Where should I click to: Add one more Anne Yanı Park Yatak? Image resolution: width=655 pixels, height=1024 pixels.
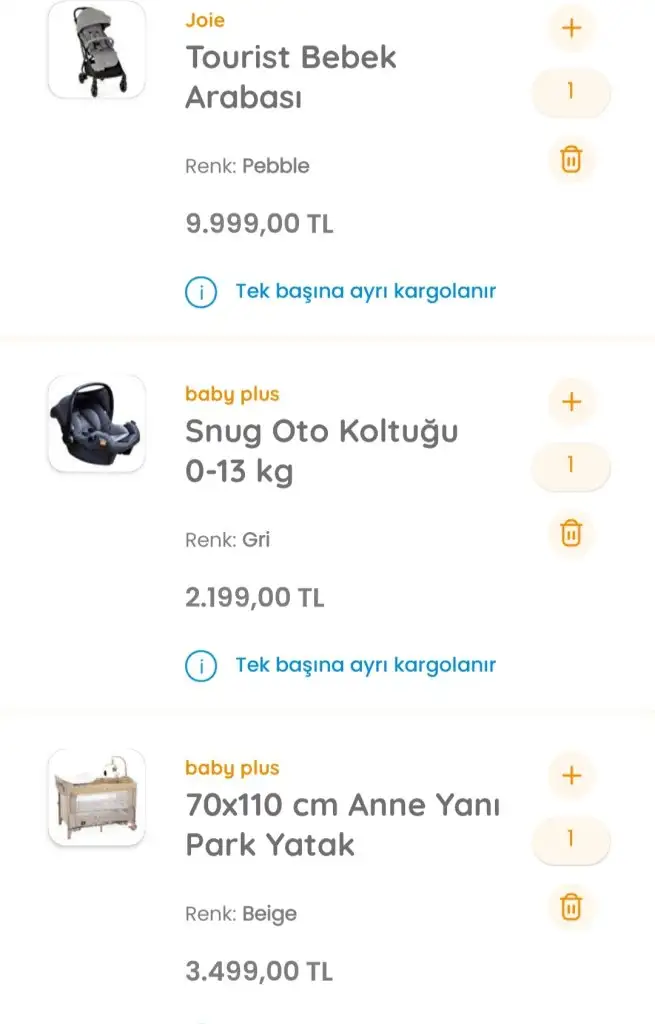[x=571, y=776]
